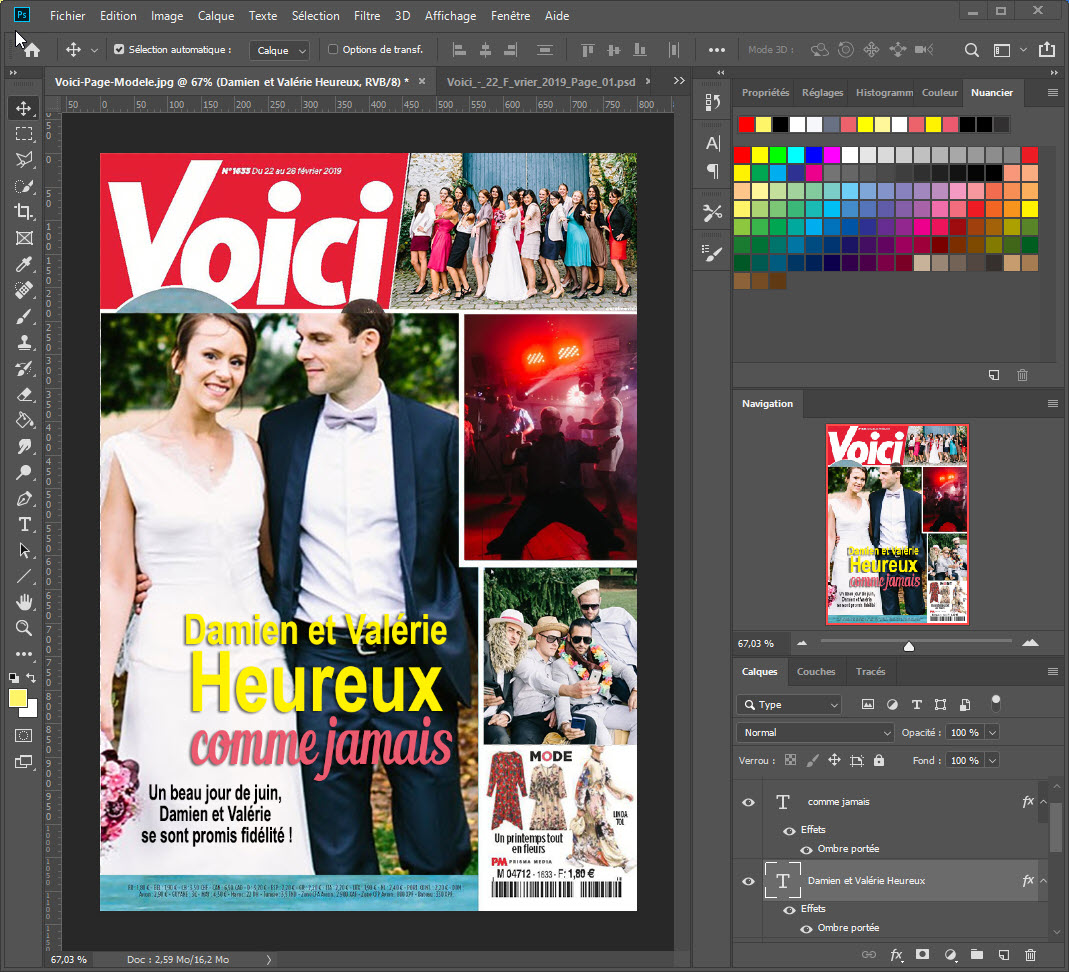Select the Horizontal Type tool

[24, 524]
